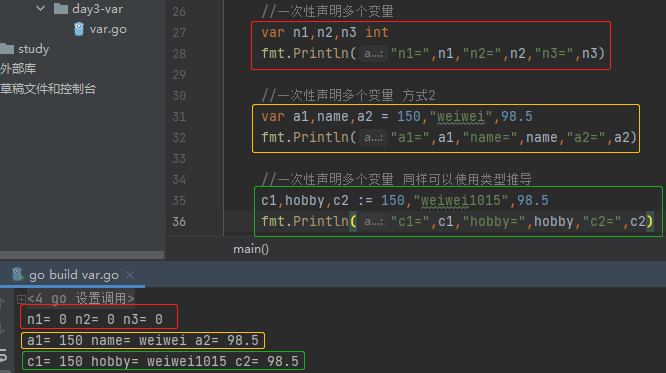Click the comment on line 34
Screen dimensions: 666x373
396,179
